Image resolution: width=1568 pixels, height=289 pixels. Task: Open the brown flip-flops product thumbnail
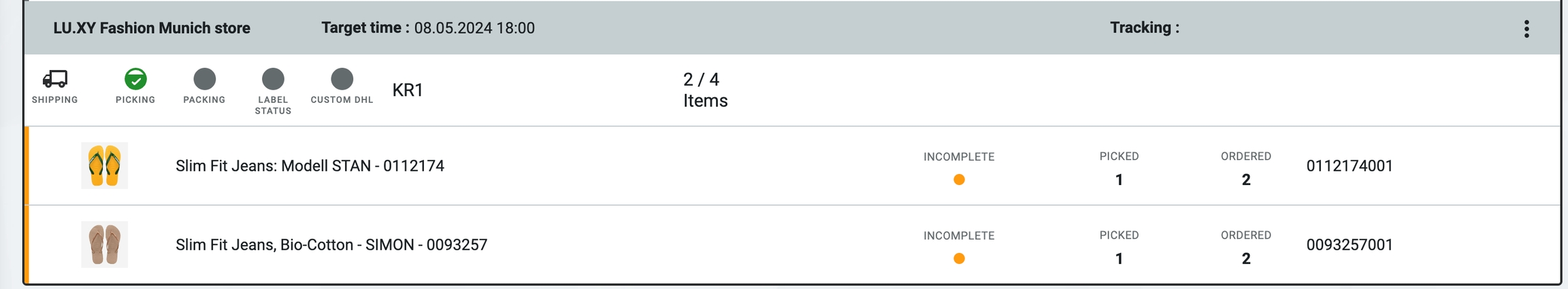point(104,245)
